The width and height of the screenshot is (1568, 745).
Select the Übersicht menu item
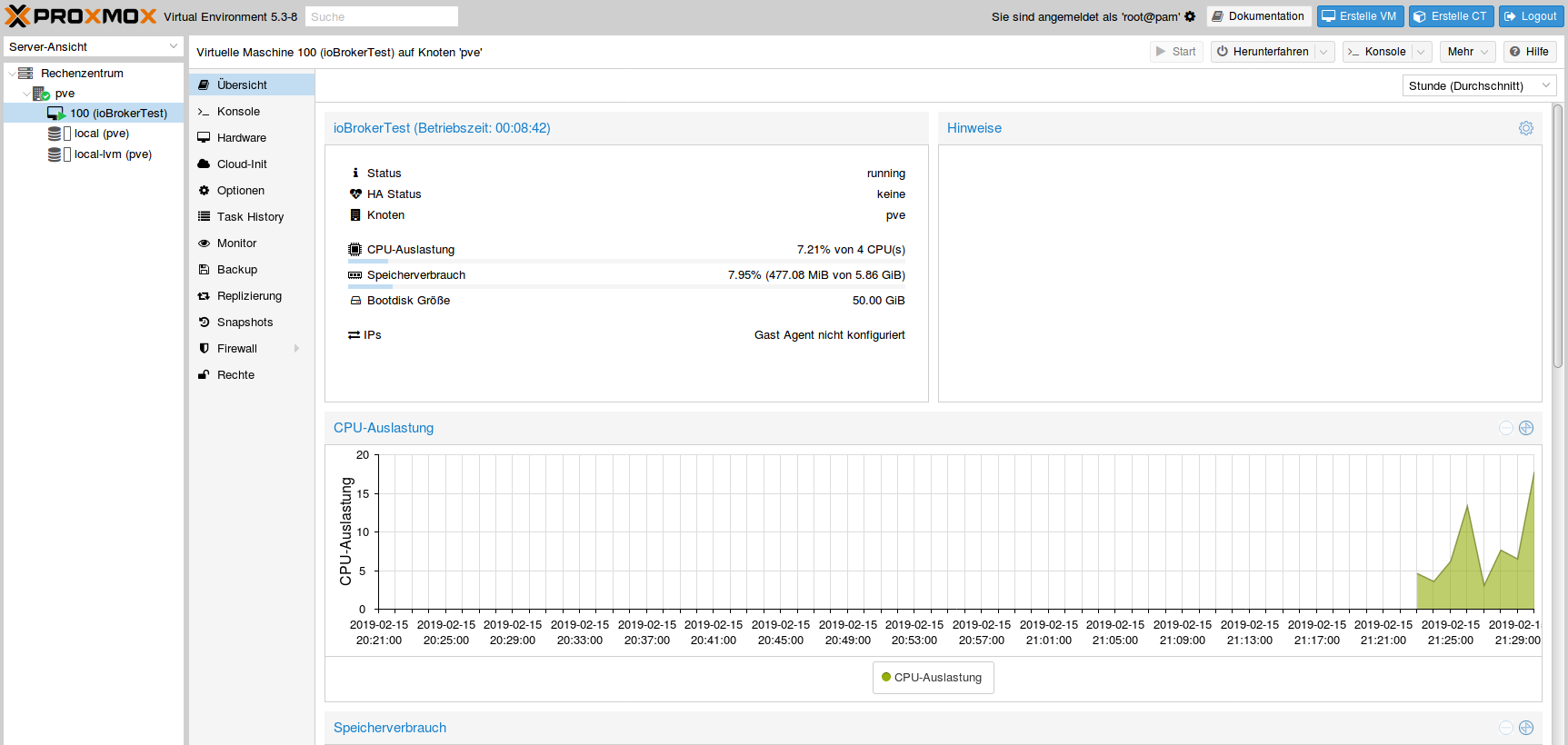[252, 84]
